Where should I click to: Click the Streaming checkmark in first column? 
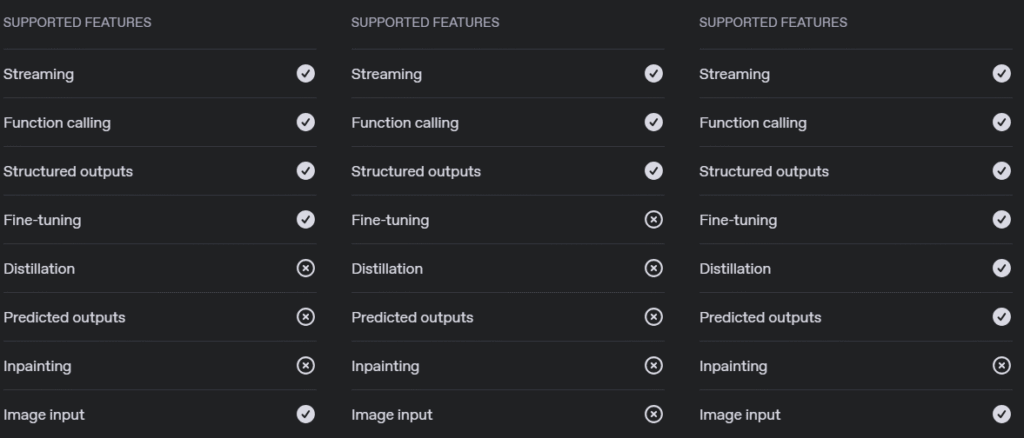click(306, 74)
